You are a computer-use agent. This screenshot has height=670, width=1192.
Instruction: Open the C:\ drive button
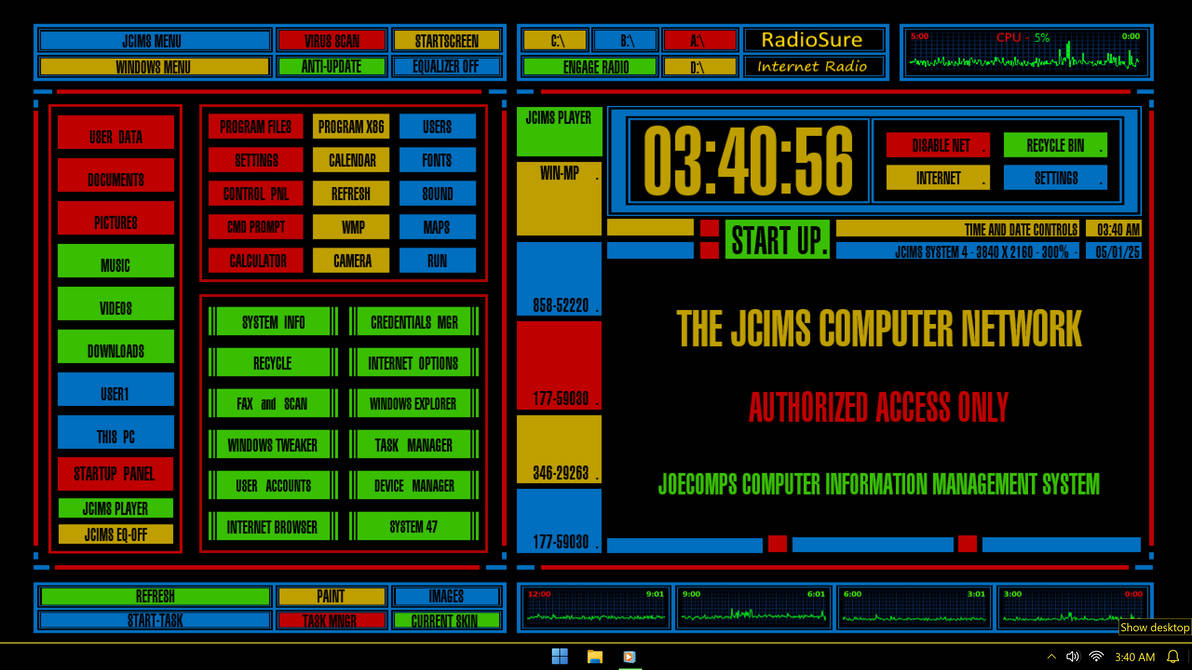coord(556,40)
